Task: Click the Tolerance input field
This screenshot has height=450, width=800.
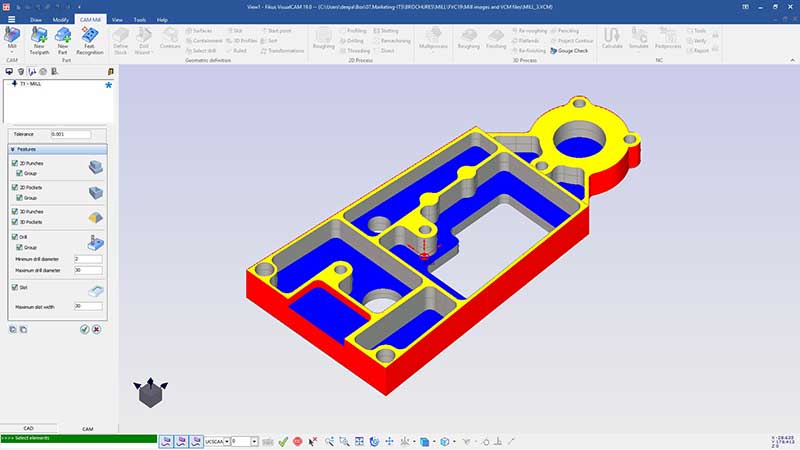Action: (70, 134)
